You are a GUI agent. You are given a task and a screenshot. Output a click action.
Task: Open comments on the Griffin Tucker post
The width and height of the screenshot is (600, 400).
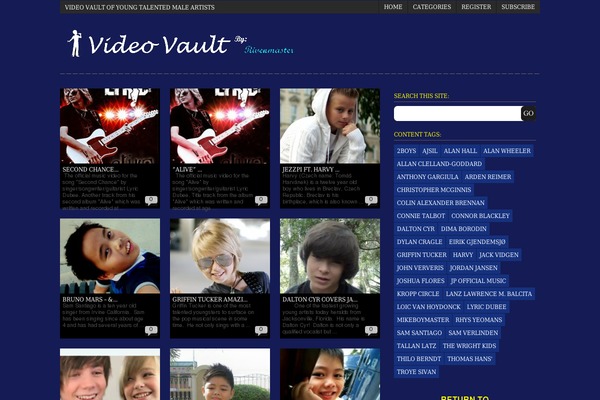coord(261,330)
